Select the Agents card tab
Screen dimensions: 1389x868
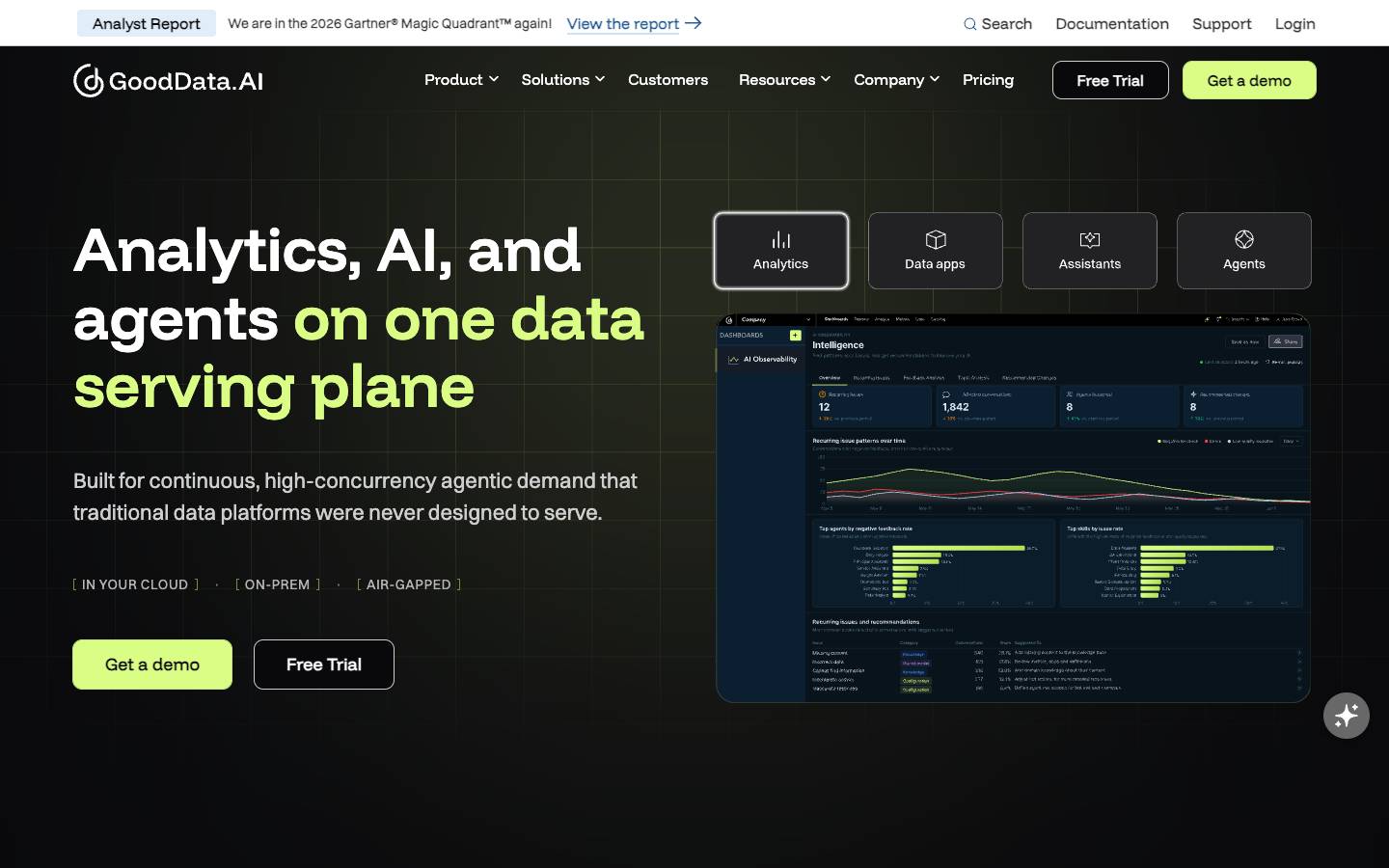1244,251
